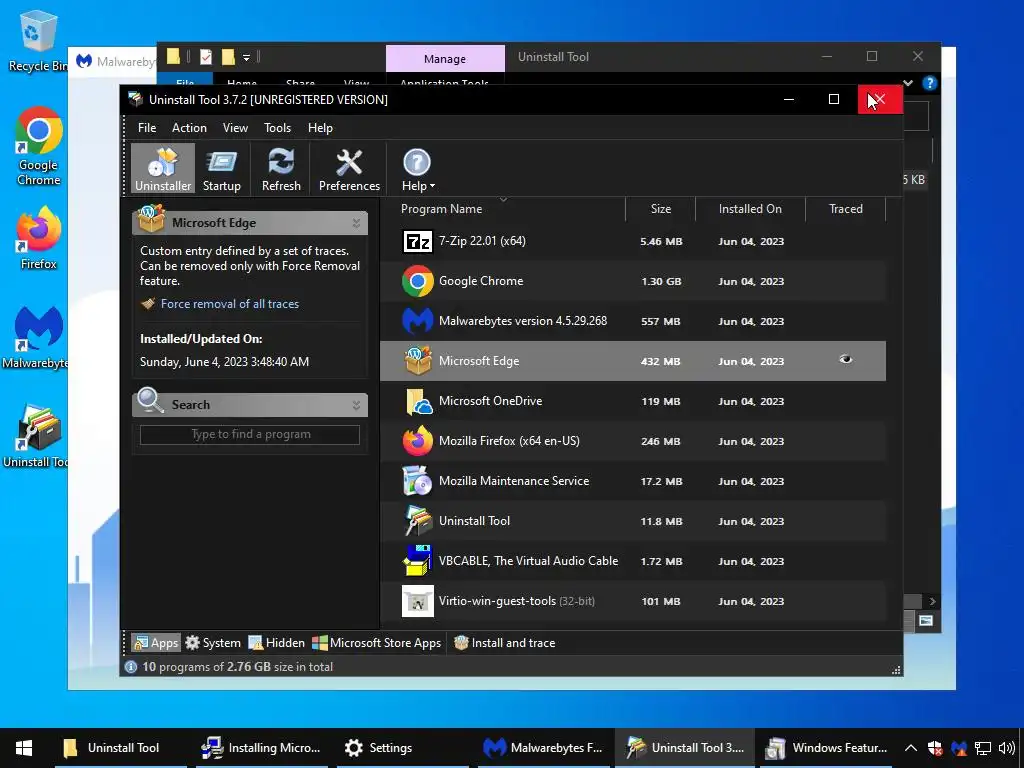
Task: Switch to Installing Microsoft taskbar window
Action: click(x=261, y=748)
